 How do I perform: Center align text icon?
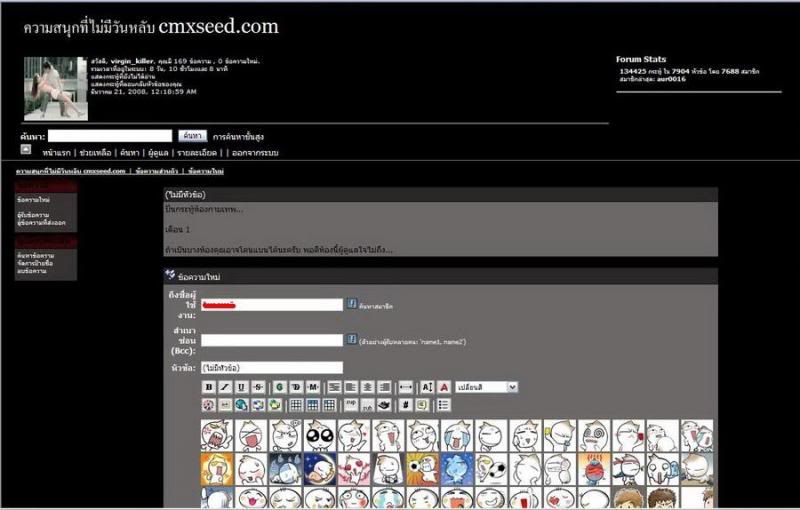(368, 387)
